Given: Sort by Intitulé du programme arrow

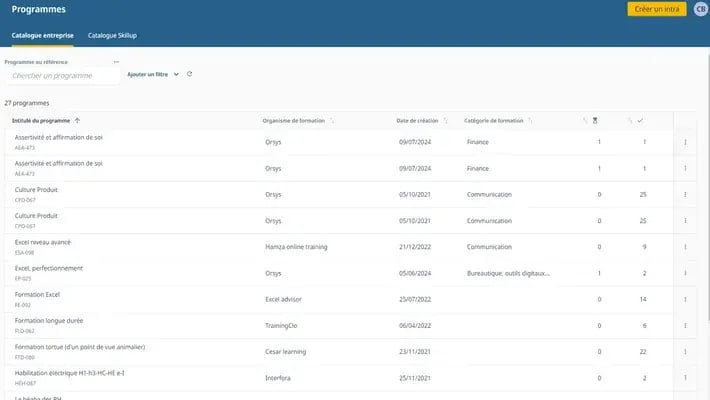Looking at the screenshot, I should tap(77, 120).
